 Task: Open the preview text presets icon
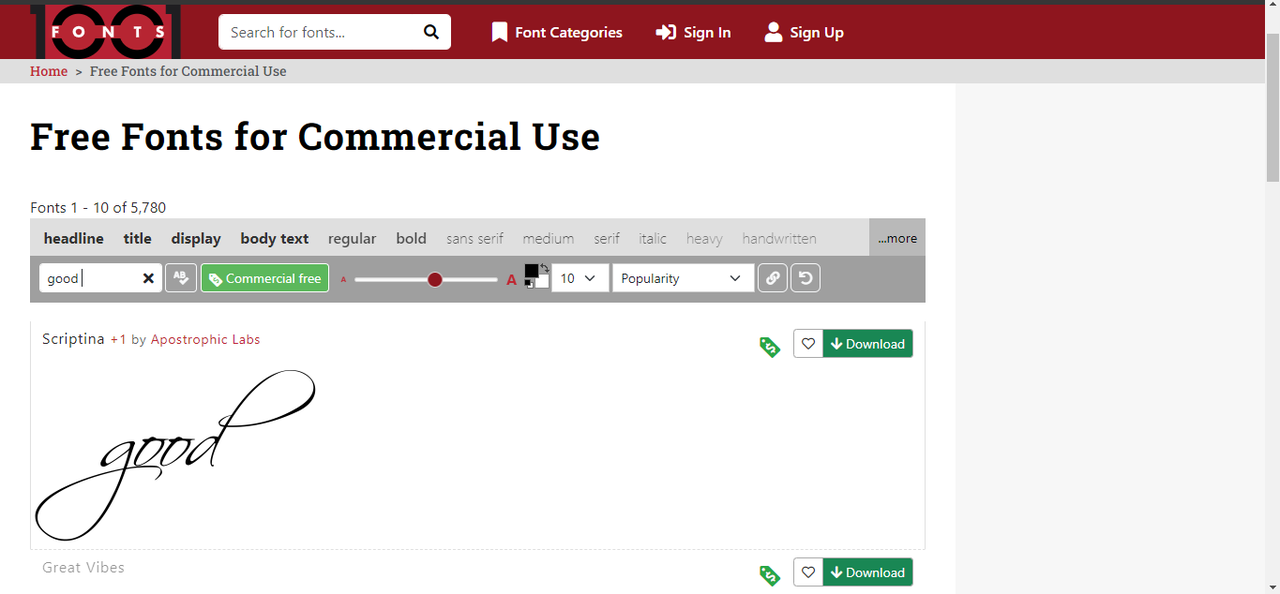[x=181, y=278]
